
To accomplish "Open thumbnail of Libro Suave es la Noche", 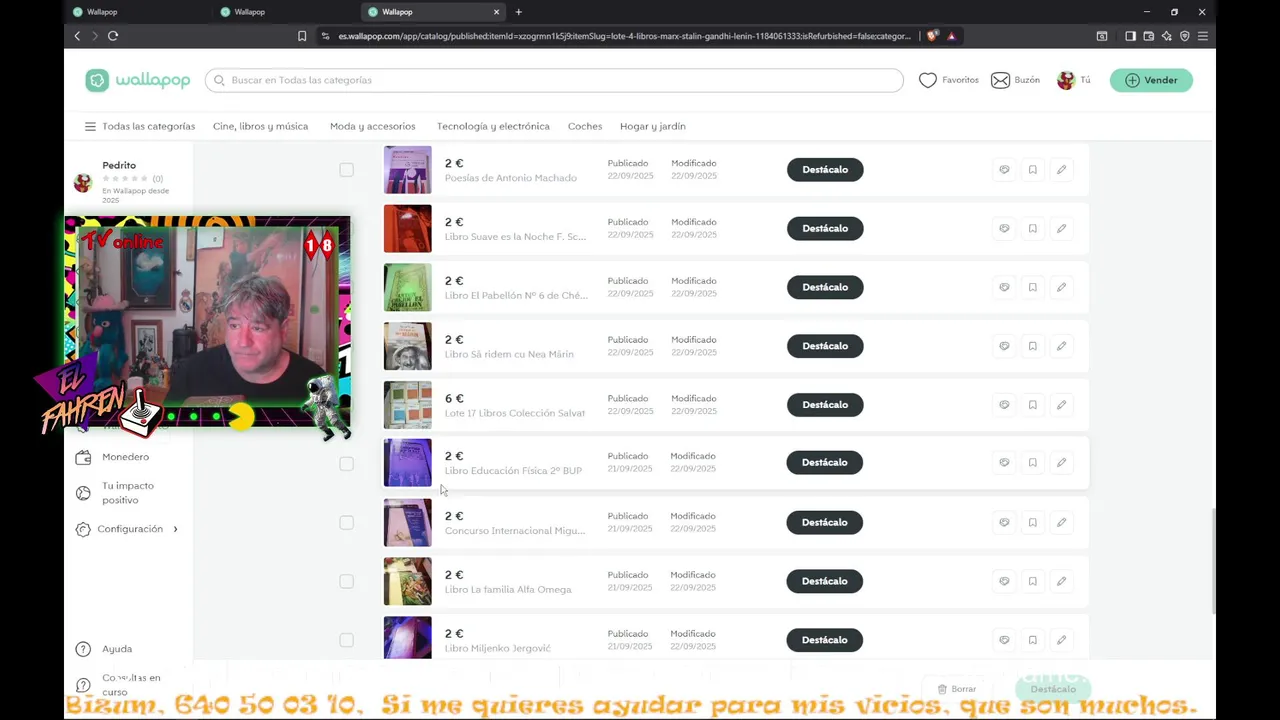I will tap(408, 229).
